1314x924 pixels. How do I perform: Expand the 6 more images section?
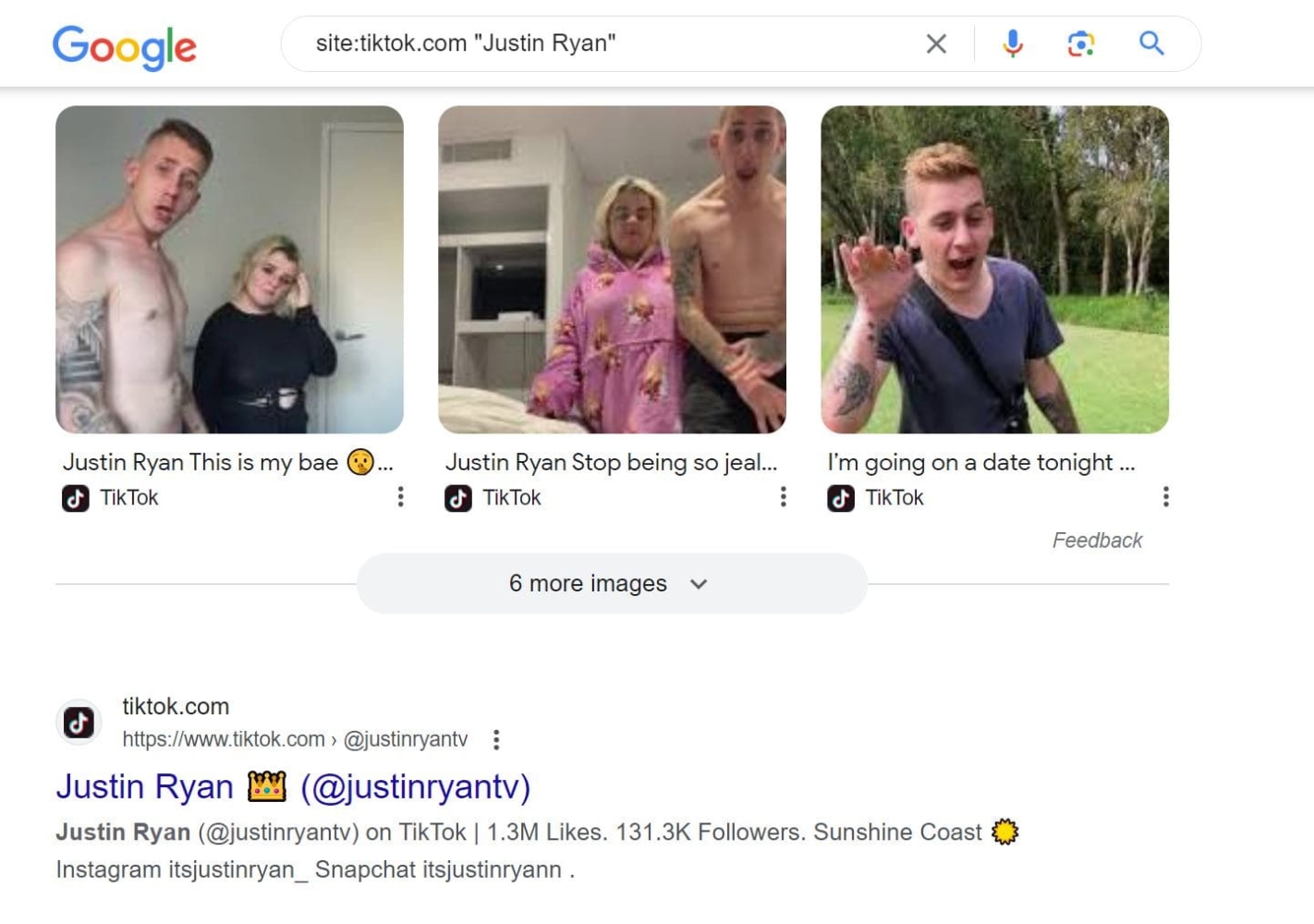pos(611,583)
